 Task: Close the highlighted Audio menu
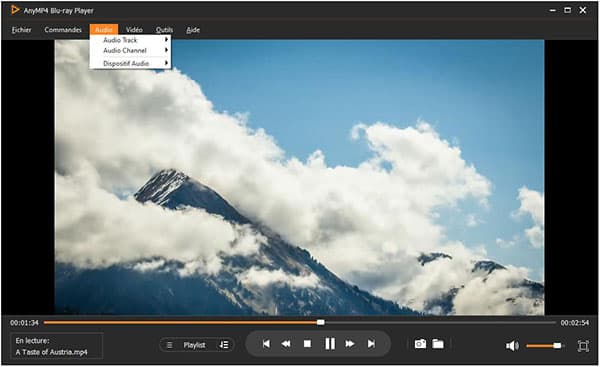[x=104, y=30]
